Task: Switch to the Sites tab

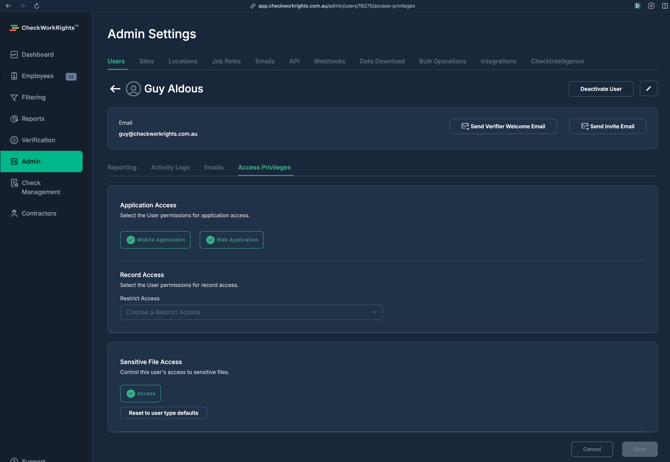Action: (147, 61)
